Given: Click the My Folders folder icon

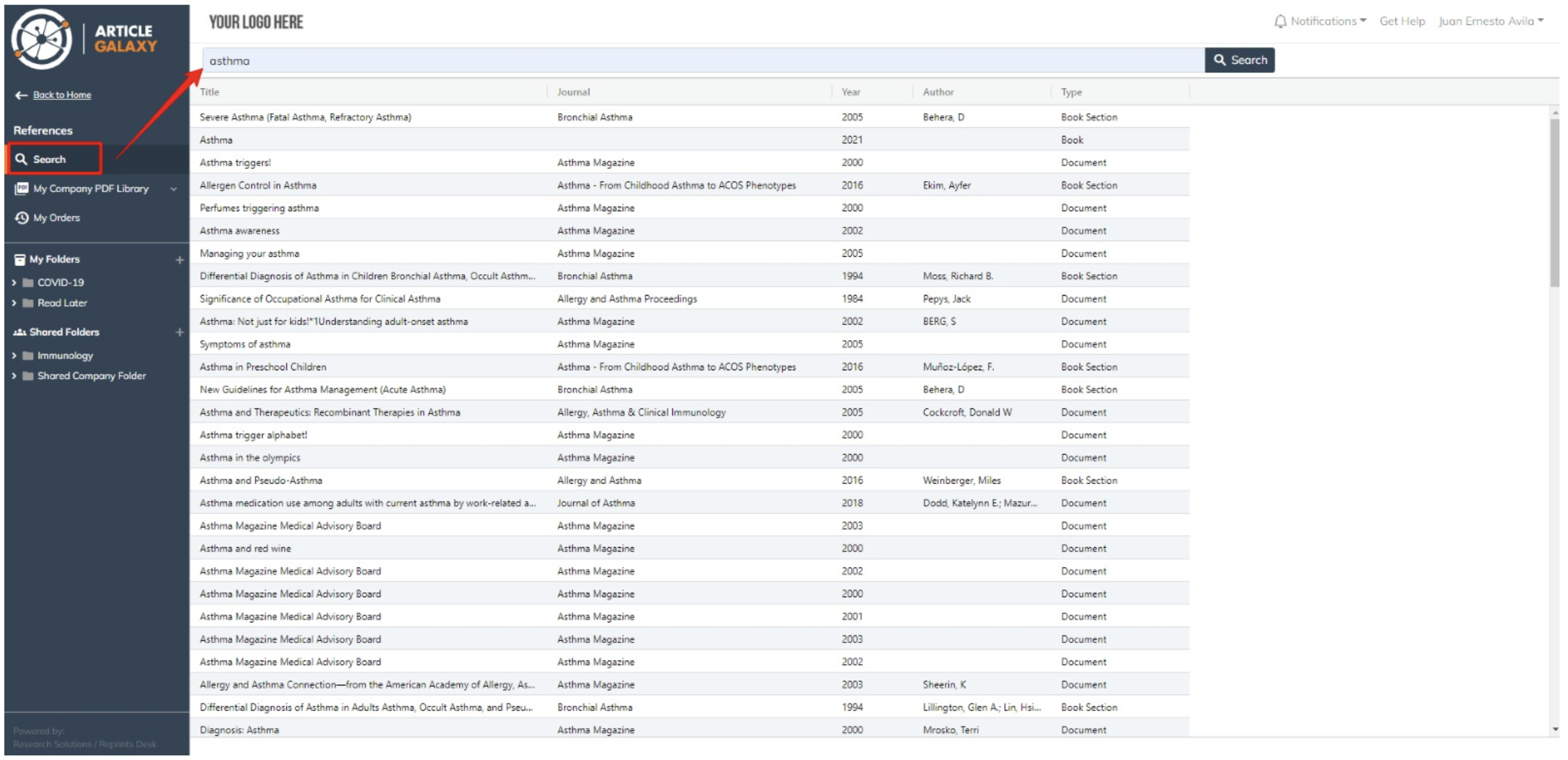Looking at the screenshot, I should tap(20, 259).
